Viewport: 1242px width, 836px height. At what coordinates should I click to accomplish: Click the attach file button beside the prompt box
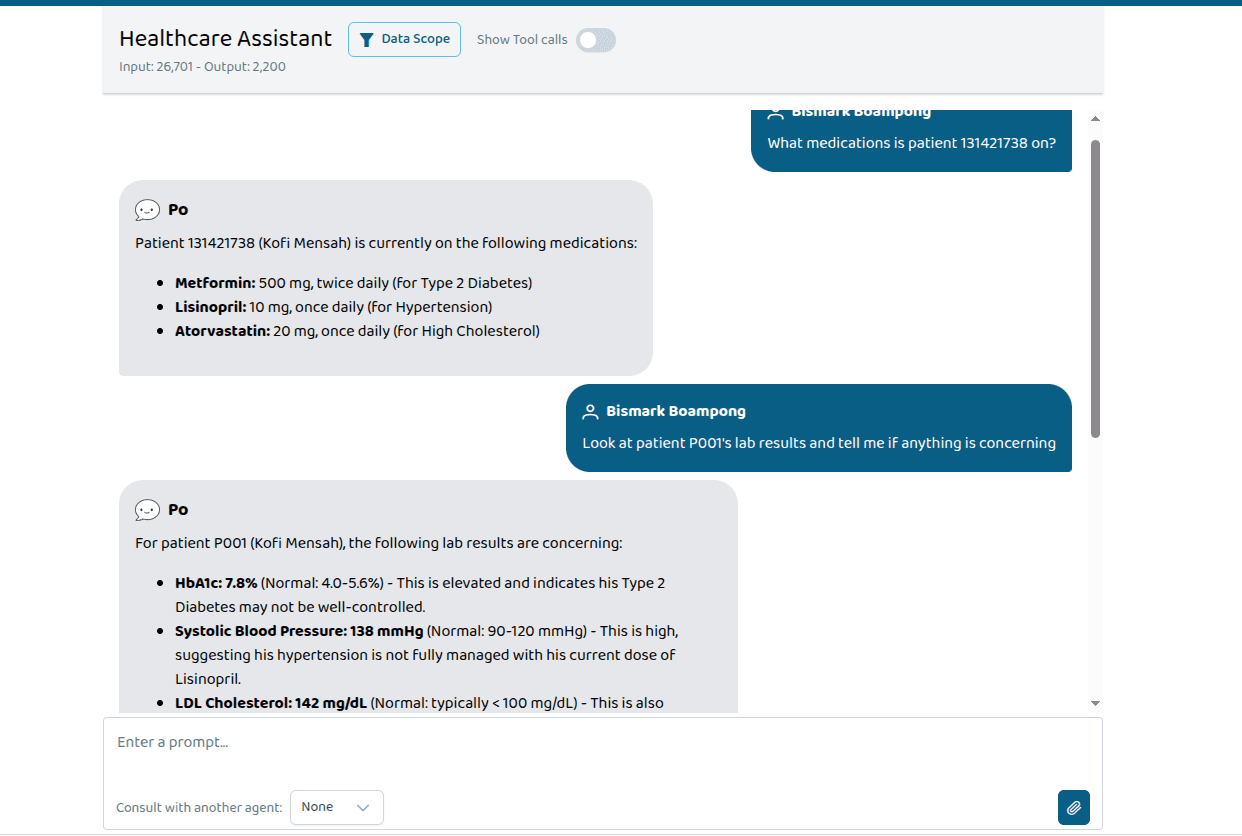[1073, 807]
